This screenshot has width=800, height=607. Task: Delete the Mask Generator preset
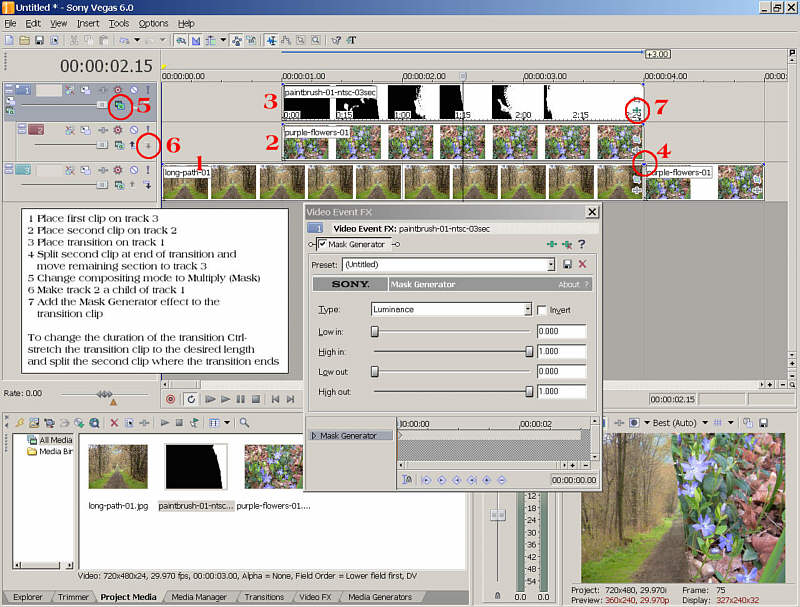coord(582,264)
